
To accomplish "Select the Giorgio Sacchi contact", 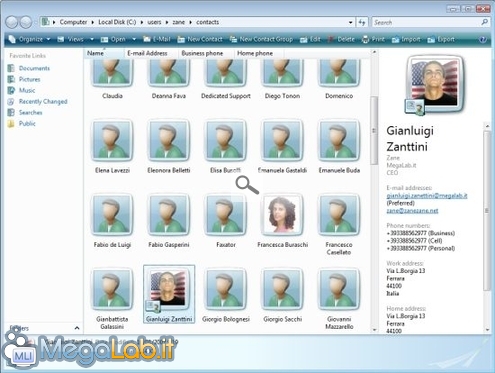I will pyautogui.click(x=282, y=295).
